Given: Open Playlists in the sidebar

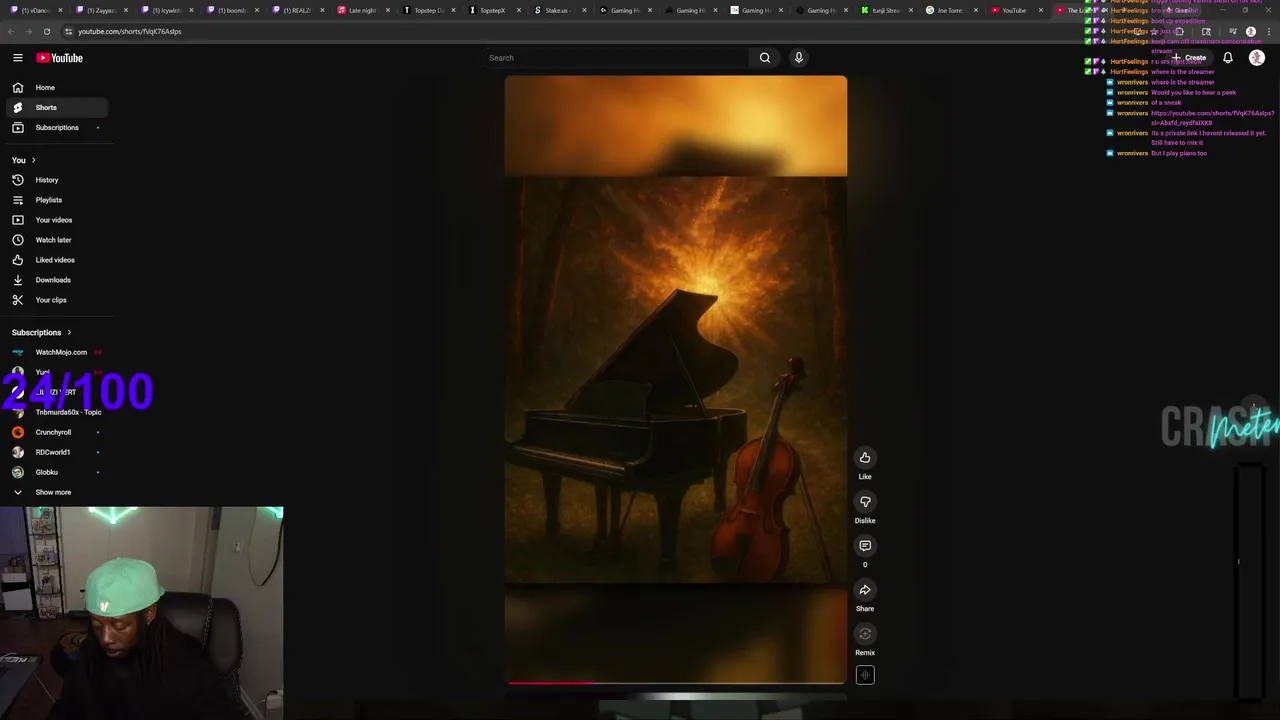Looking at the screenshot, I should click(56, 200).
